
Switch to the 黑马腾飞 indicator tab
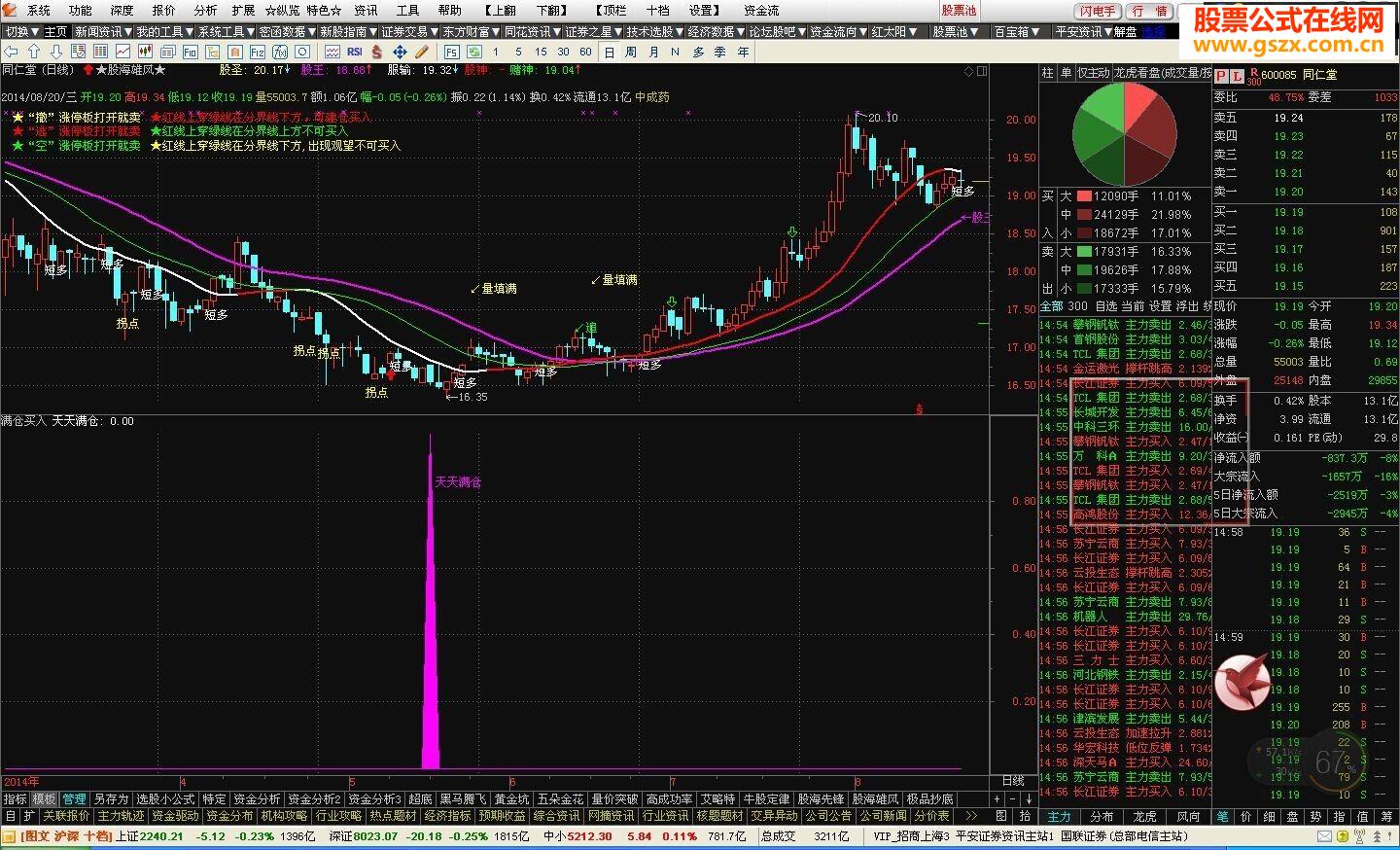pos(463,799)
